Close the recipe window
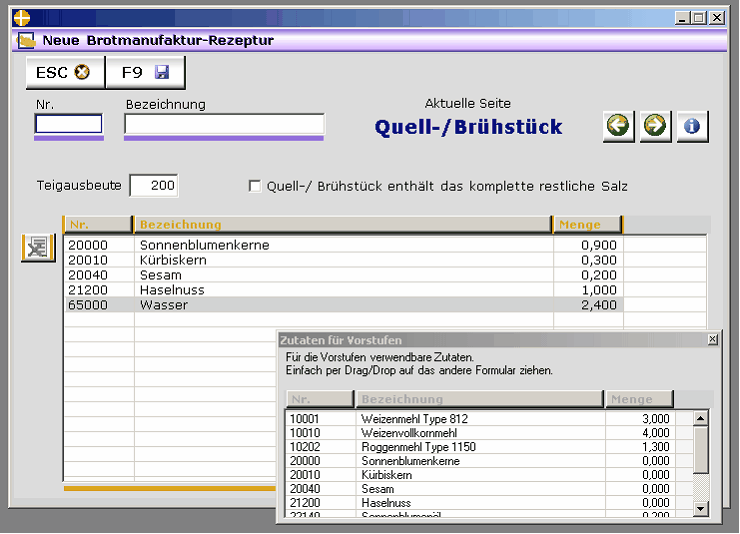This screenshot has height=534, width=740. pyautogui.click(x=717, y=18)
